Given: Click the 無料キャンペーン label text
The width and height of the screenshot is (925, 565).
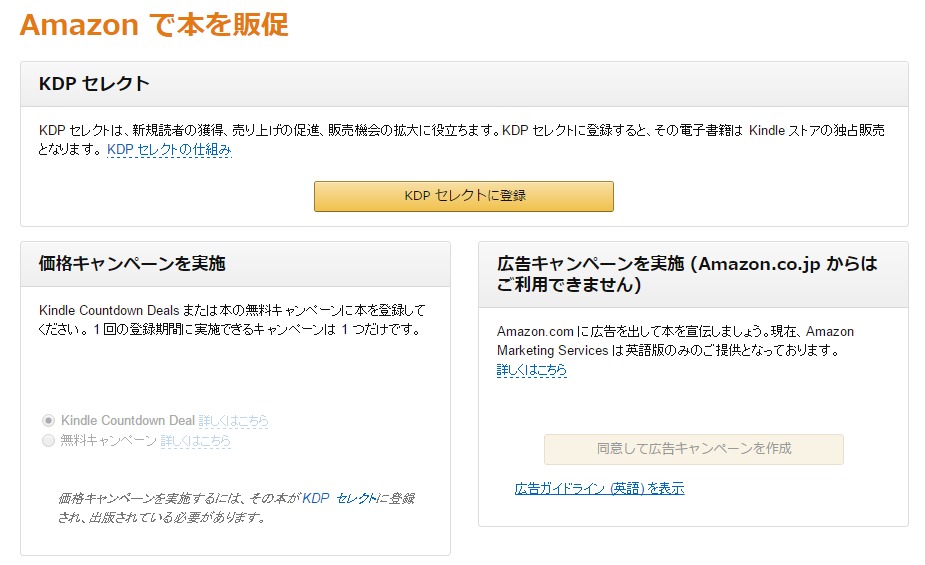Looking at the screenshot, I should click(108, 440).
